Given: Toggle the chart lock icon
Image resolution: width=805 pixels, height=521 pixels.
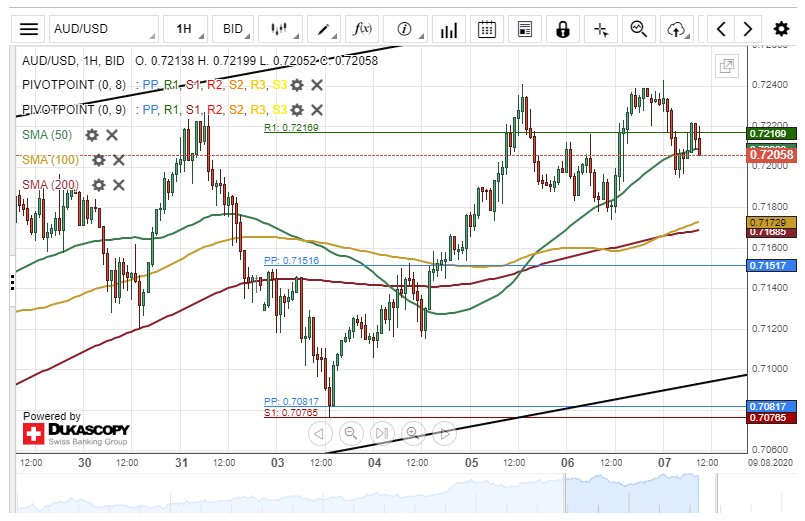Looking at the screenshot, I should (564, 29).
